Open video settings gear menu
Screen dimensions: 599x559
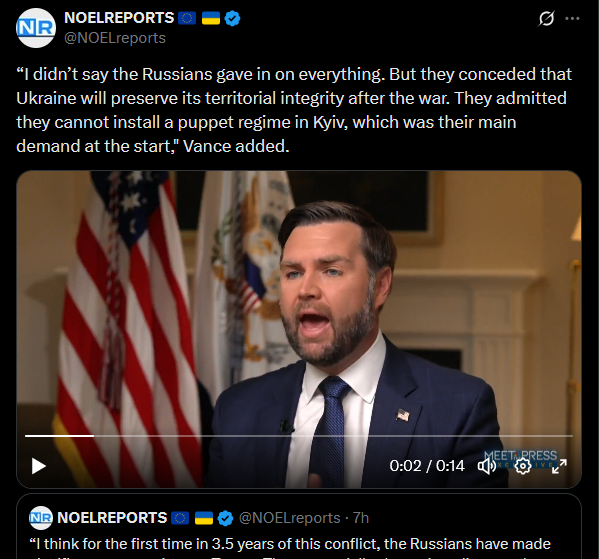tap(523, 466)
